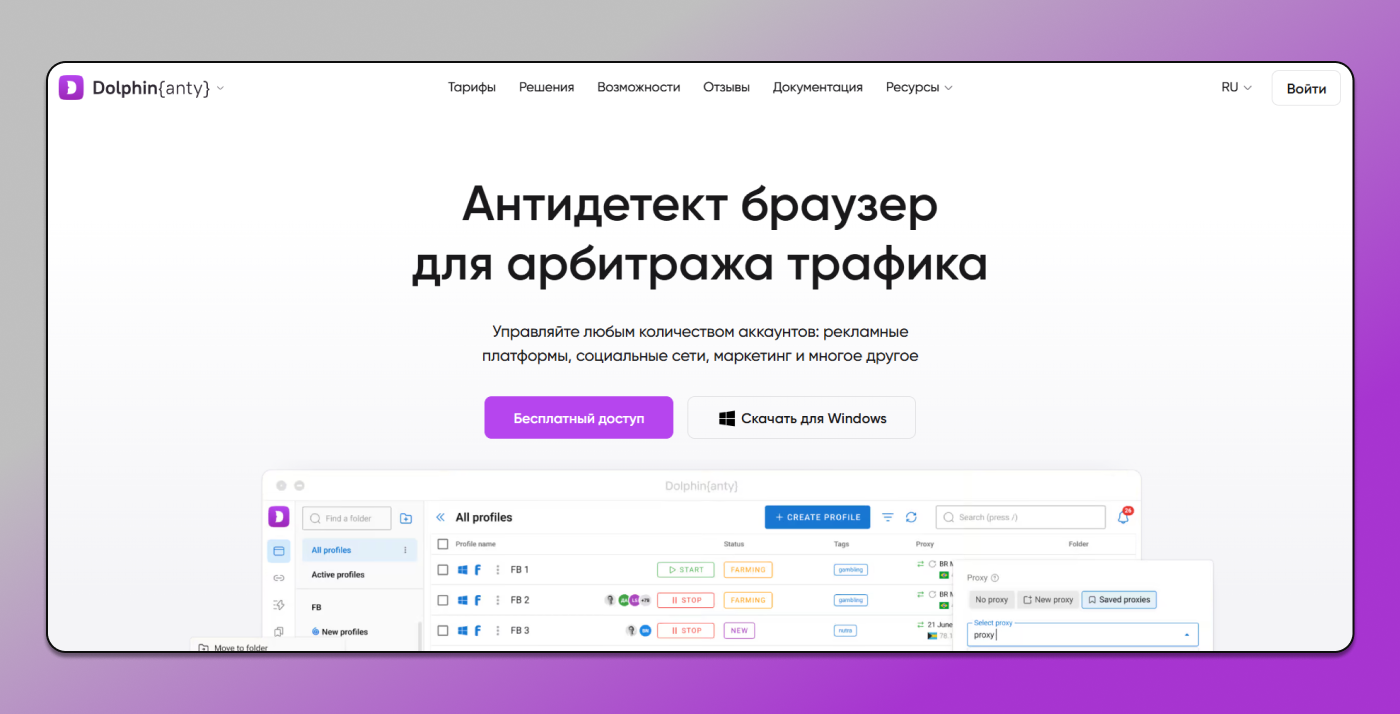Screen dimensions: 1400x714
Task: Open the RU language selector
Action: (1235, 87)
